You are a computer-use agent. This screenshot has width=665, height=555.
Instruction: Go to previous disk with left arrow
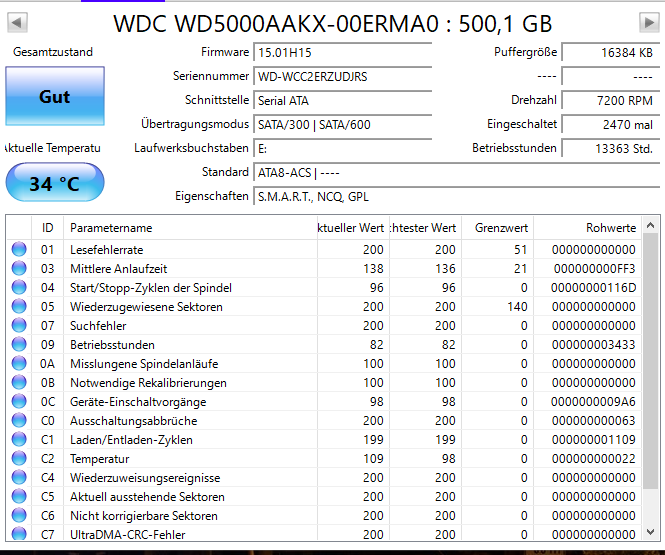coord(17,22)
